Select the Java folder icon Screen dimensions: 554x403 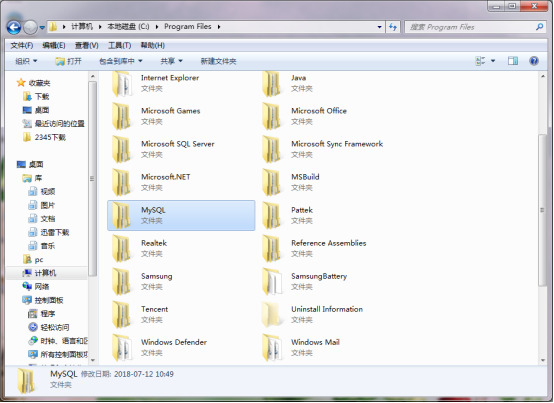(x=271, y=83)
